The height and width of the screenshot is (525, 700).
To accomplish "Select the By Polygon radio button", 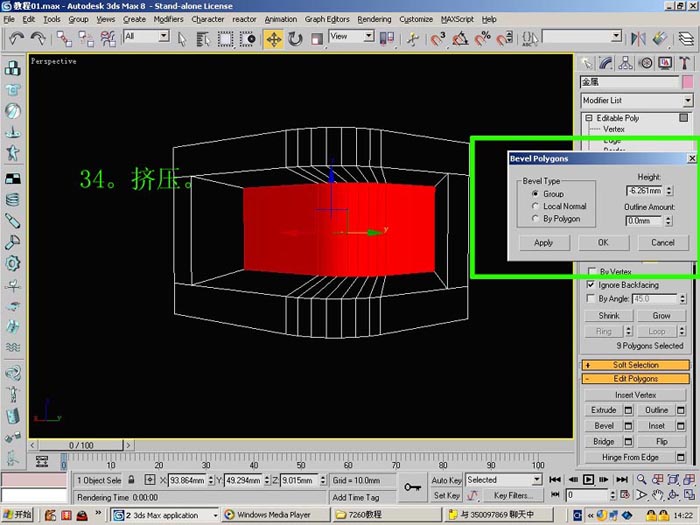I will click(x=535, y=219).
